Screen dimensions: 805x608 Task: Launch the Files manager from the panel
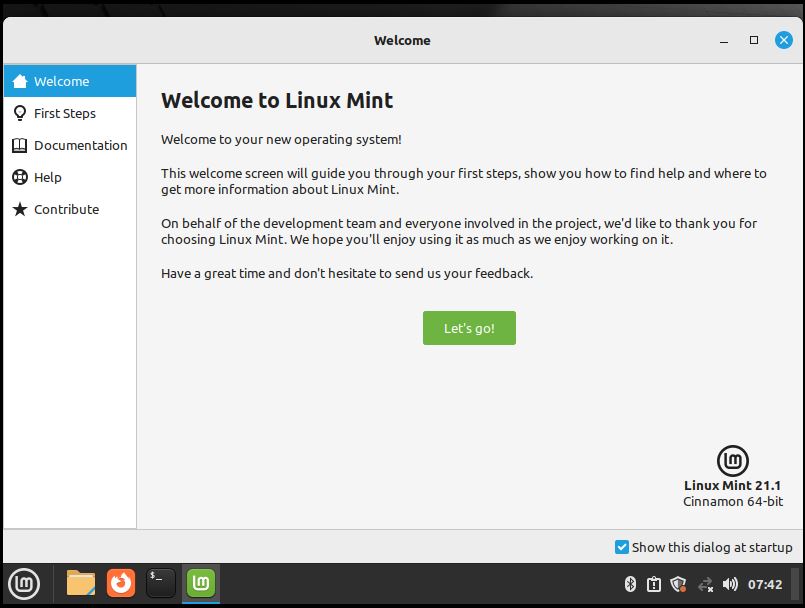point(81,583)
